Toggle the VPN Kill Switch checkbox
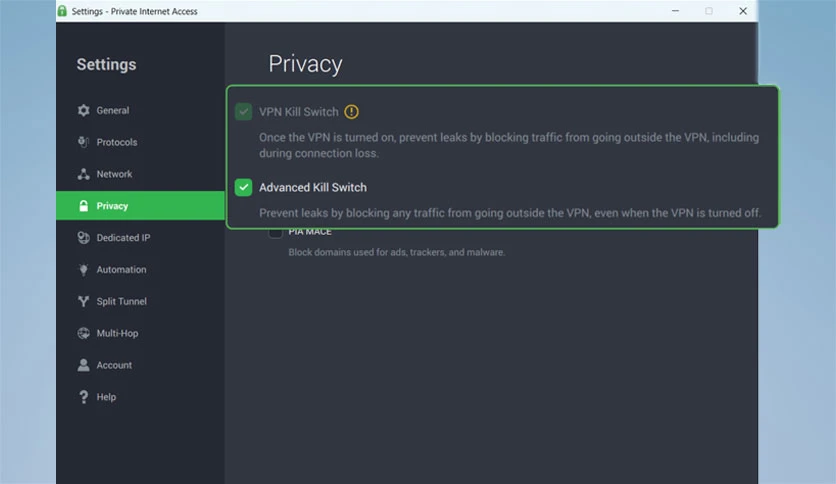836x484 pixels. click(244, 112)
